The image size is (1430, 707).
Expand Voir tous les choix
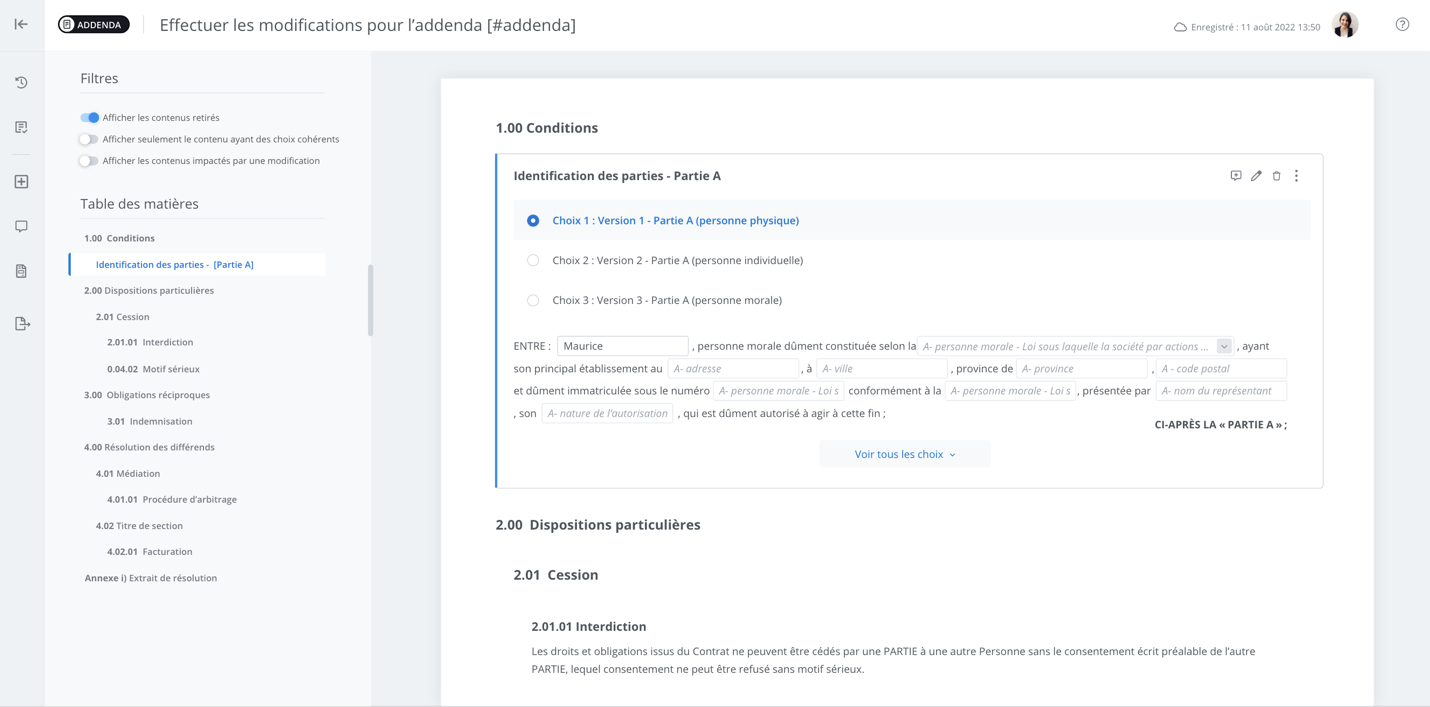point(904,454)
